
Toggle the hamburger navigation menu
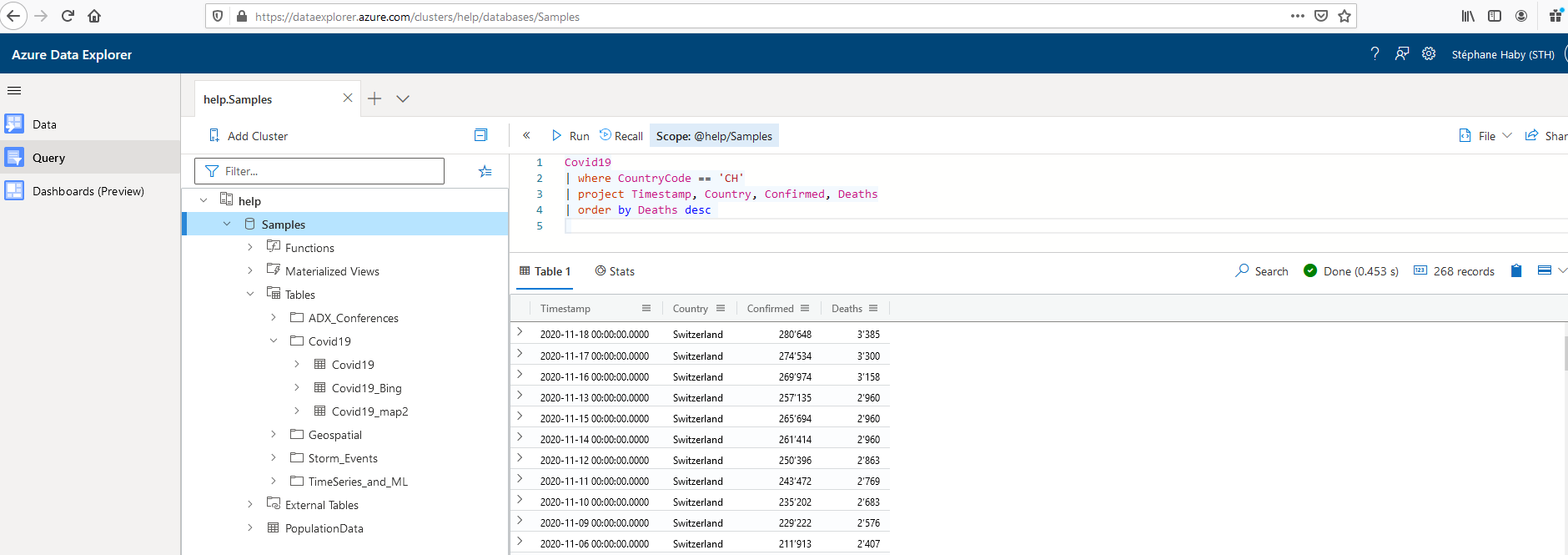[14, 90]
